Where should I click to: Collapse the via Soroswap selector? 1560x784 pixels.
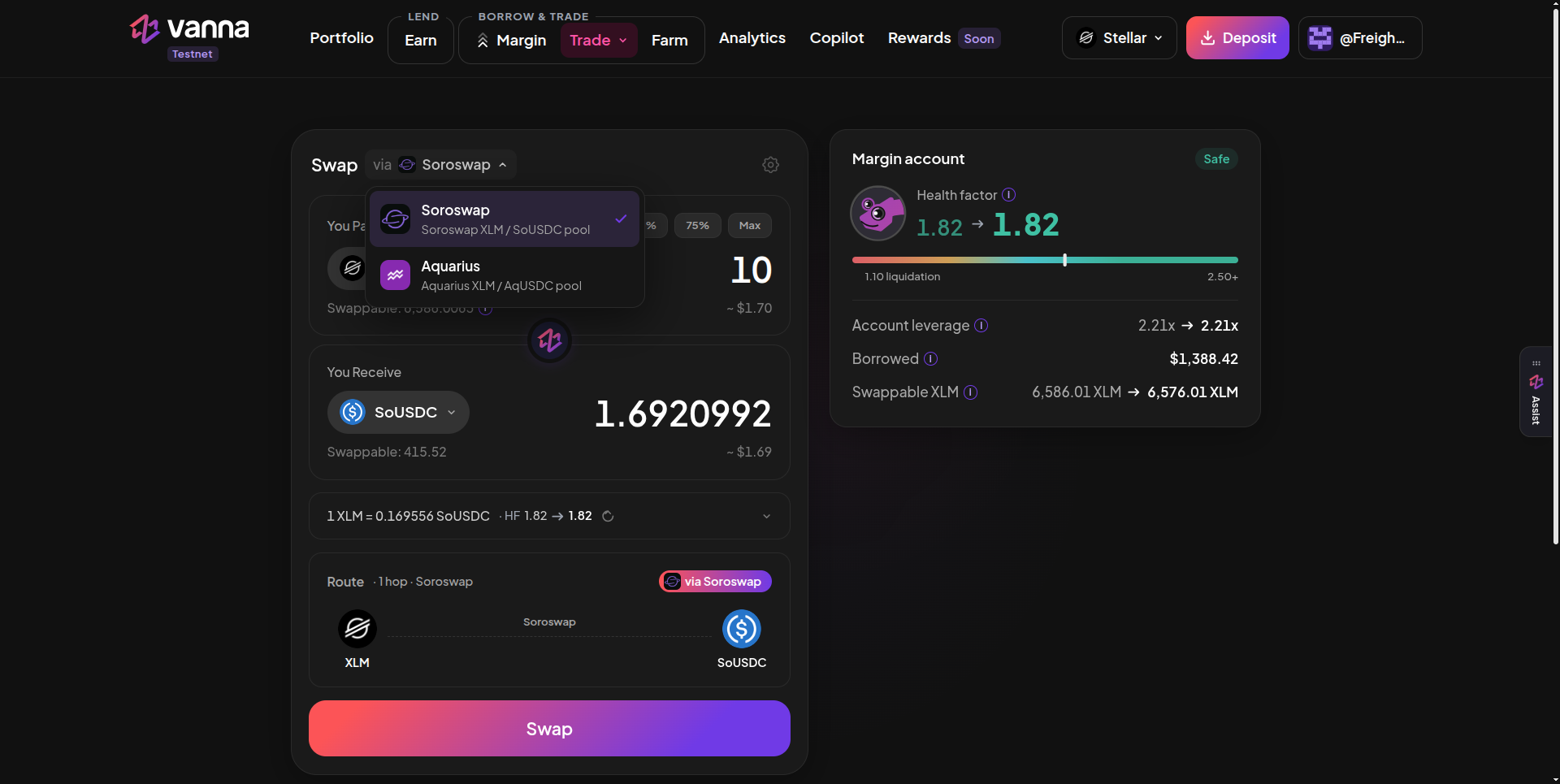440,165
